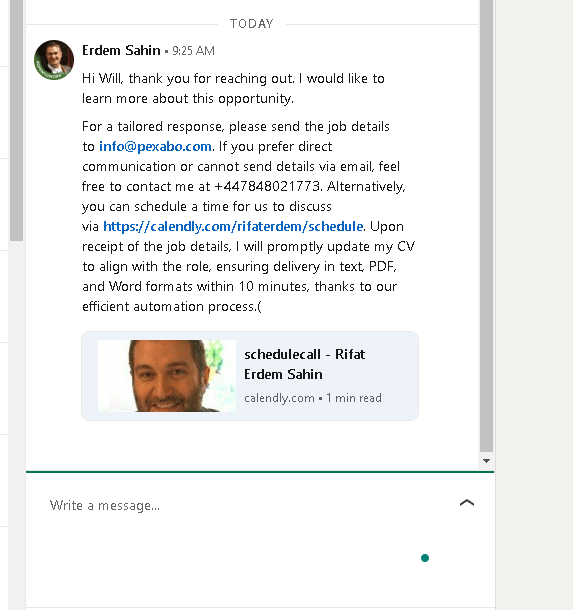Click the left conversation list scrollbar thumb
Screen dimensions: 573x610
pyautogui.click(x=16, y=121)
